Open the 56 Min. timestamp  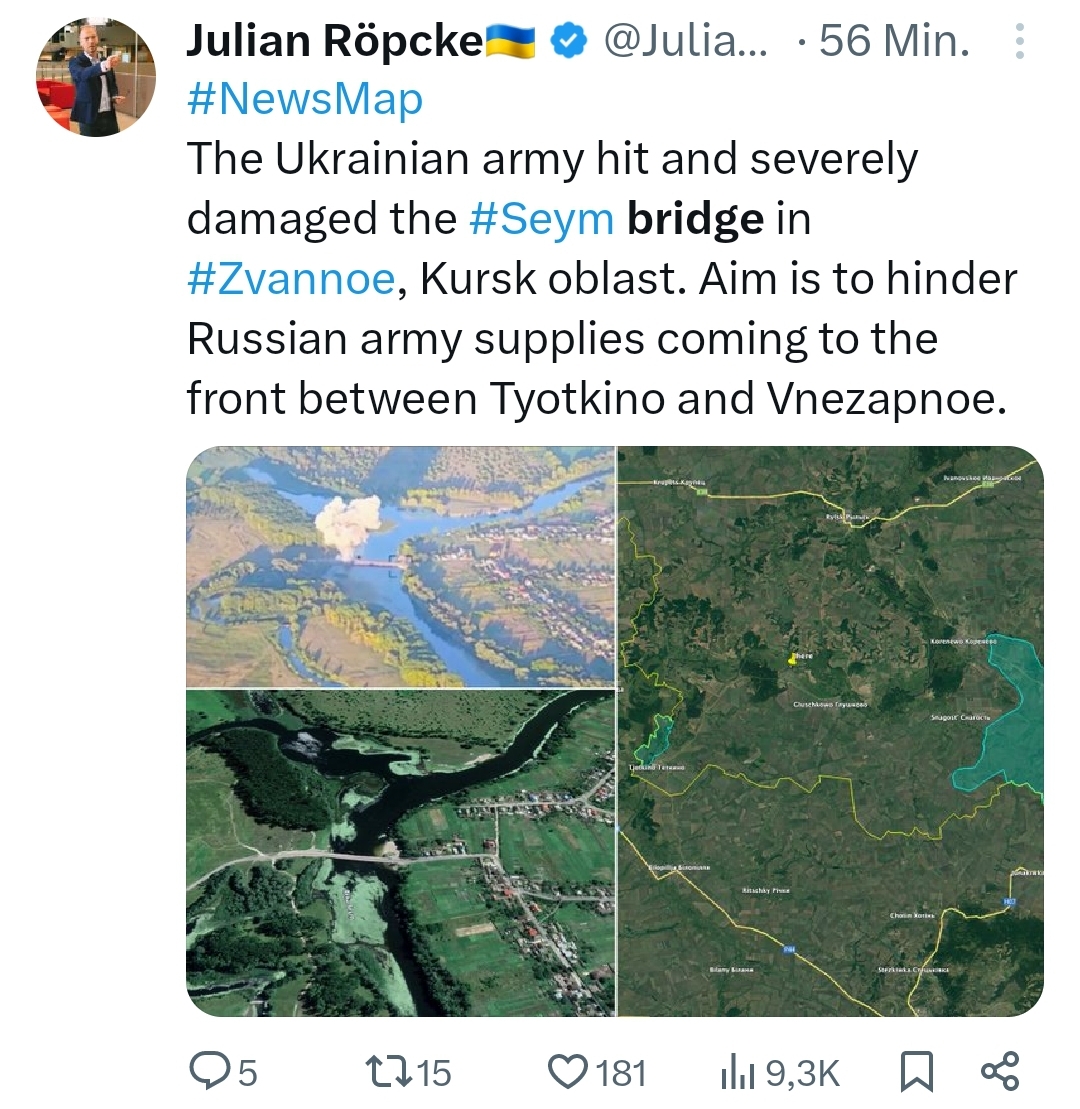click(894, 40)
